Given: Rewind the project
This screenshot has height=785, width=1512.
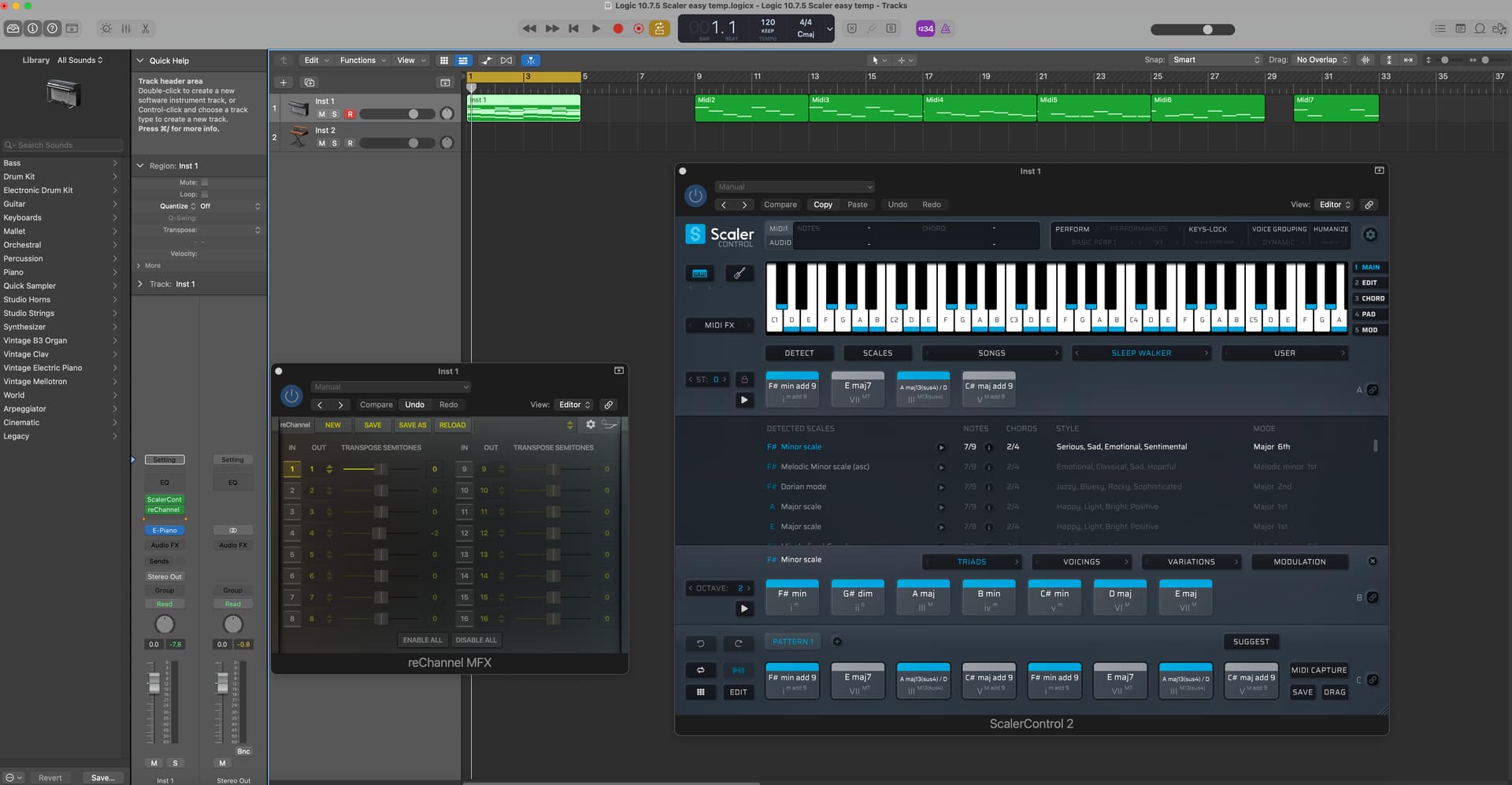Looking at the screenshot, I should [529, 28].
